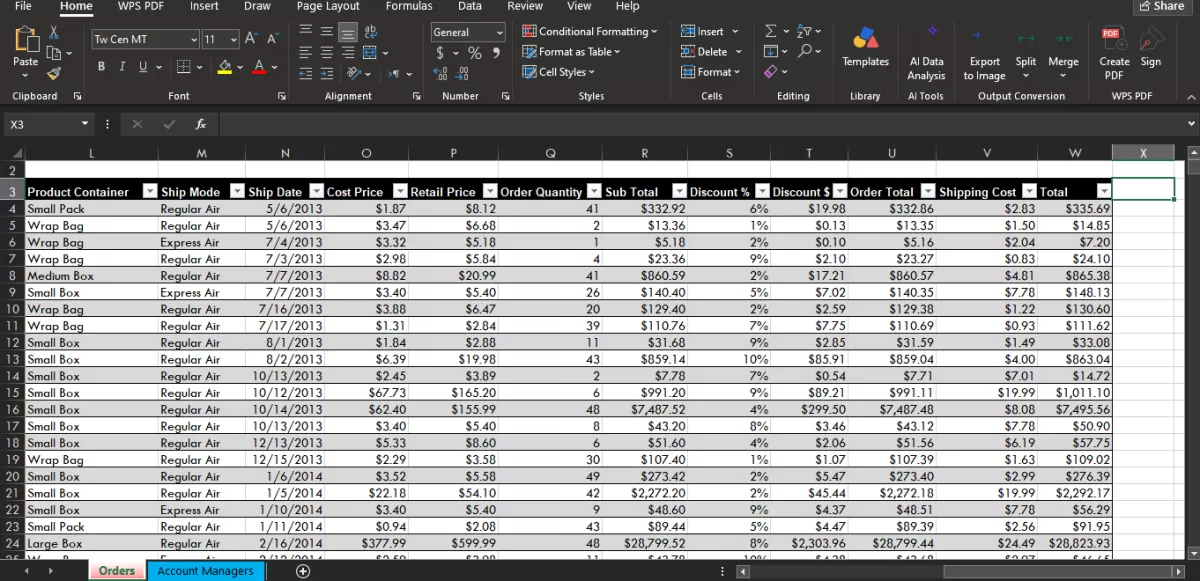This screenshot has height=581, width=1200.
Task: Open Conditional Formatting menu
Action: tap(590, 32)
